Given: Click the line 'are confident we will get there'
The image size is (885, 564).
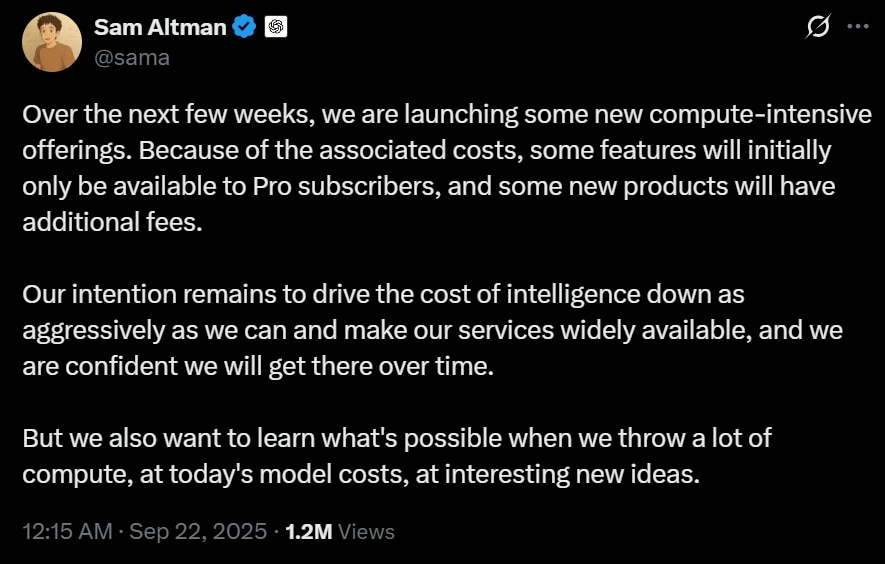Looking at the screenshot, I should [x=259, y=366].
